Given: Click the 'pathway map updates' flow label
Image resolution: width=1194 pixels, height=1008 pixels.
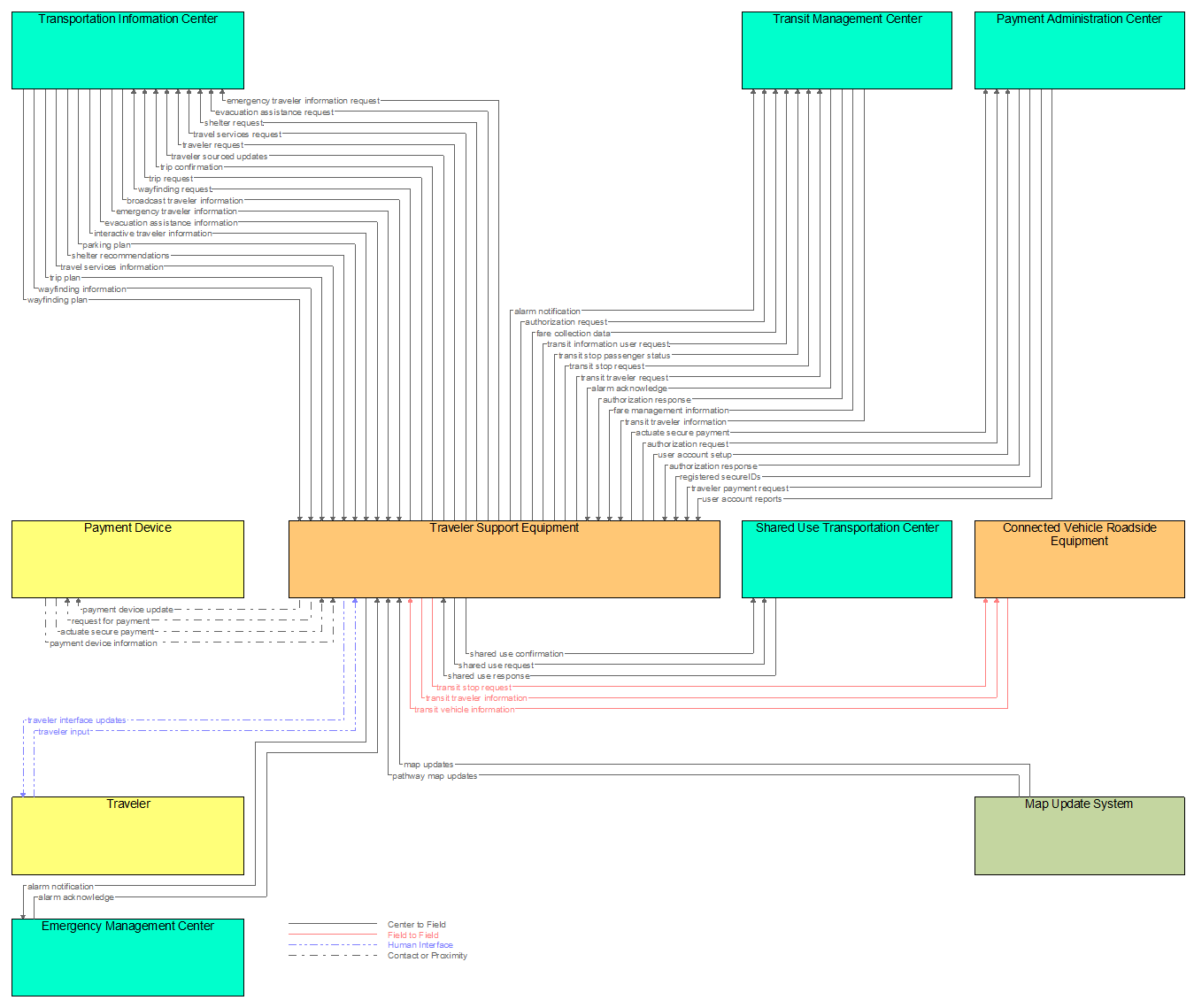Looking at the screenshot, I should [435, 776].
